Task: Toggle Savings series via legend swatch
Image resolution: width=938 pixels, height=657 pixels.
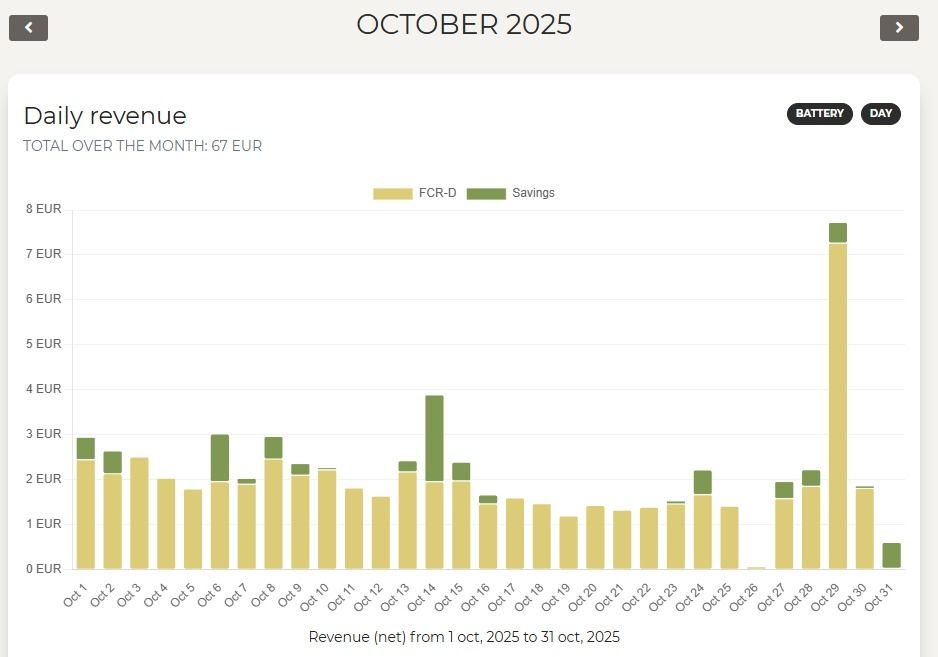Action: [x=486, y=193]
